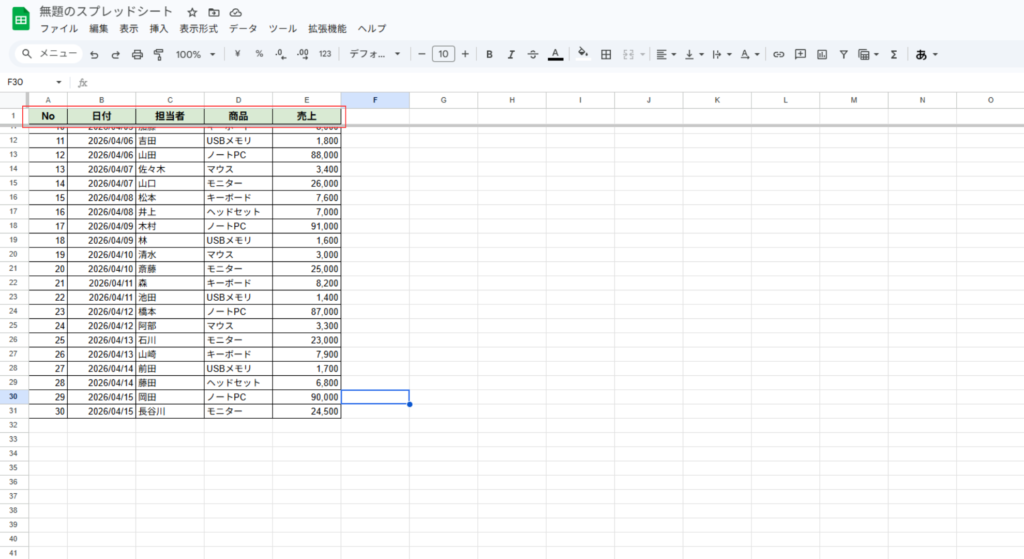Click the plus button to increase font size
The height and width of the screenshot is (559, 1024).
[465, 54]
